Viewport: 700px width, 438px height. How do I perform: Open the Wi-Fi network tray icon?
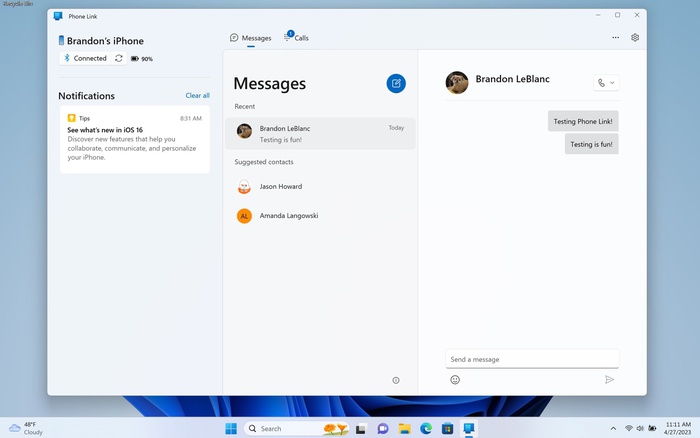629,429
